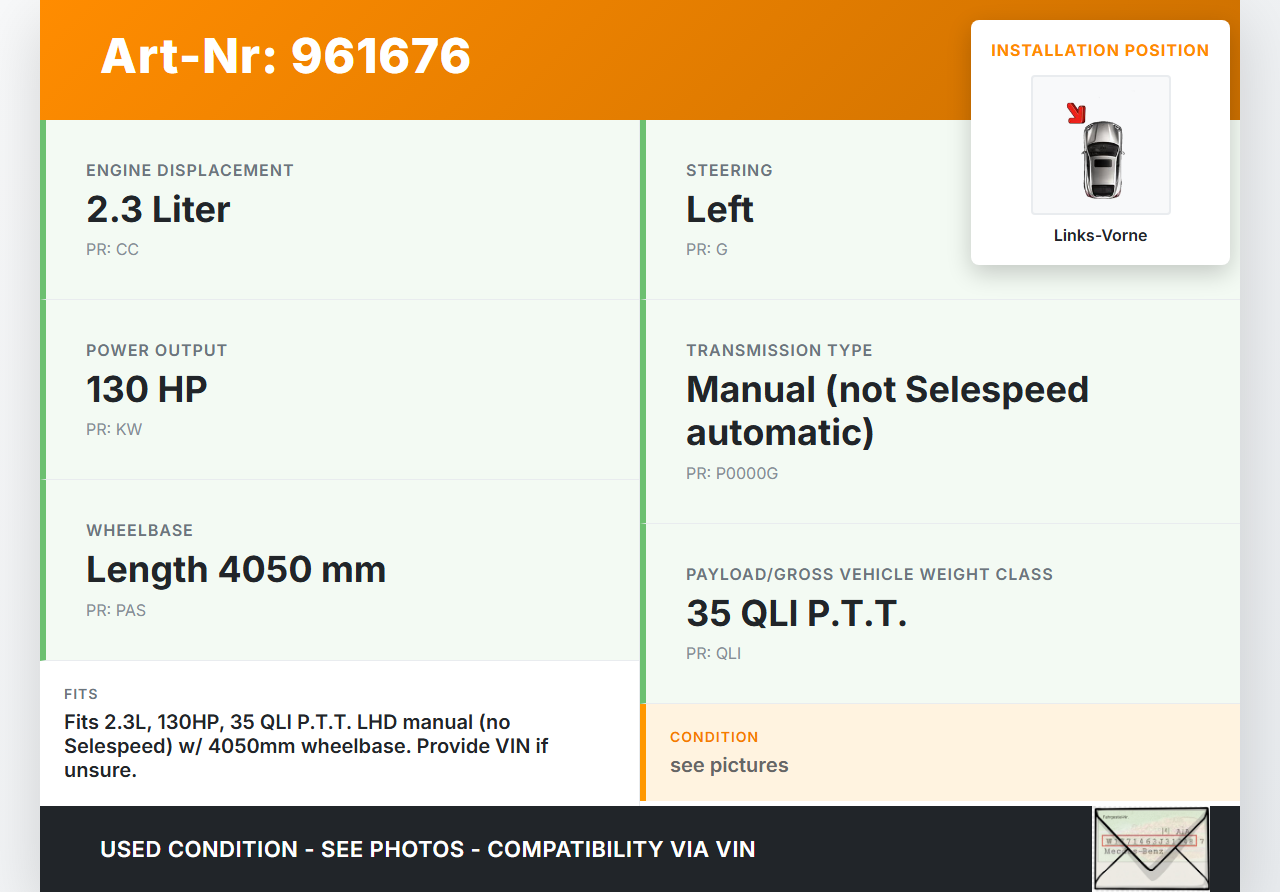Select the 2.3 Liter engine displacement value
Image resolution: width=1280 pixels, height=892 pixels.
pos(158,210)
